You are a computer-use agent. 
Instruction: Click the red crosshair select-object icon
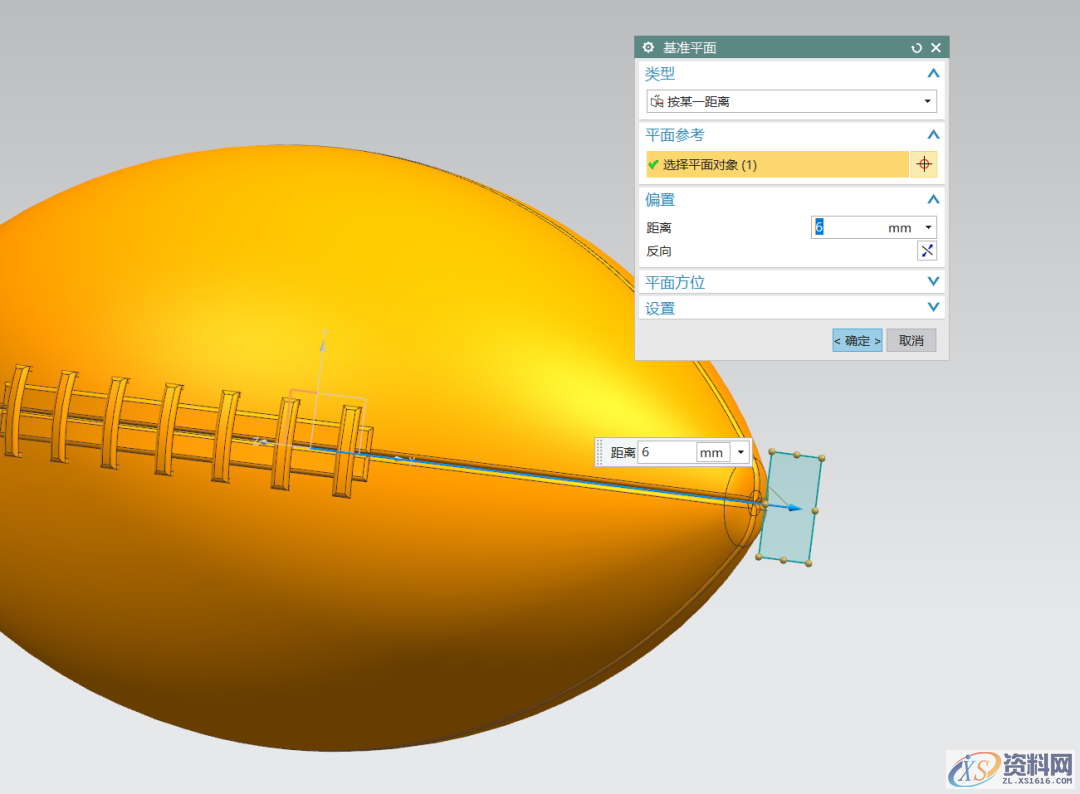(924, 164)
